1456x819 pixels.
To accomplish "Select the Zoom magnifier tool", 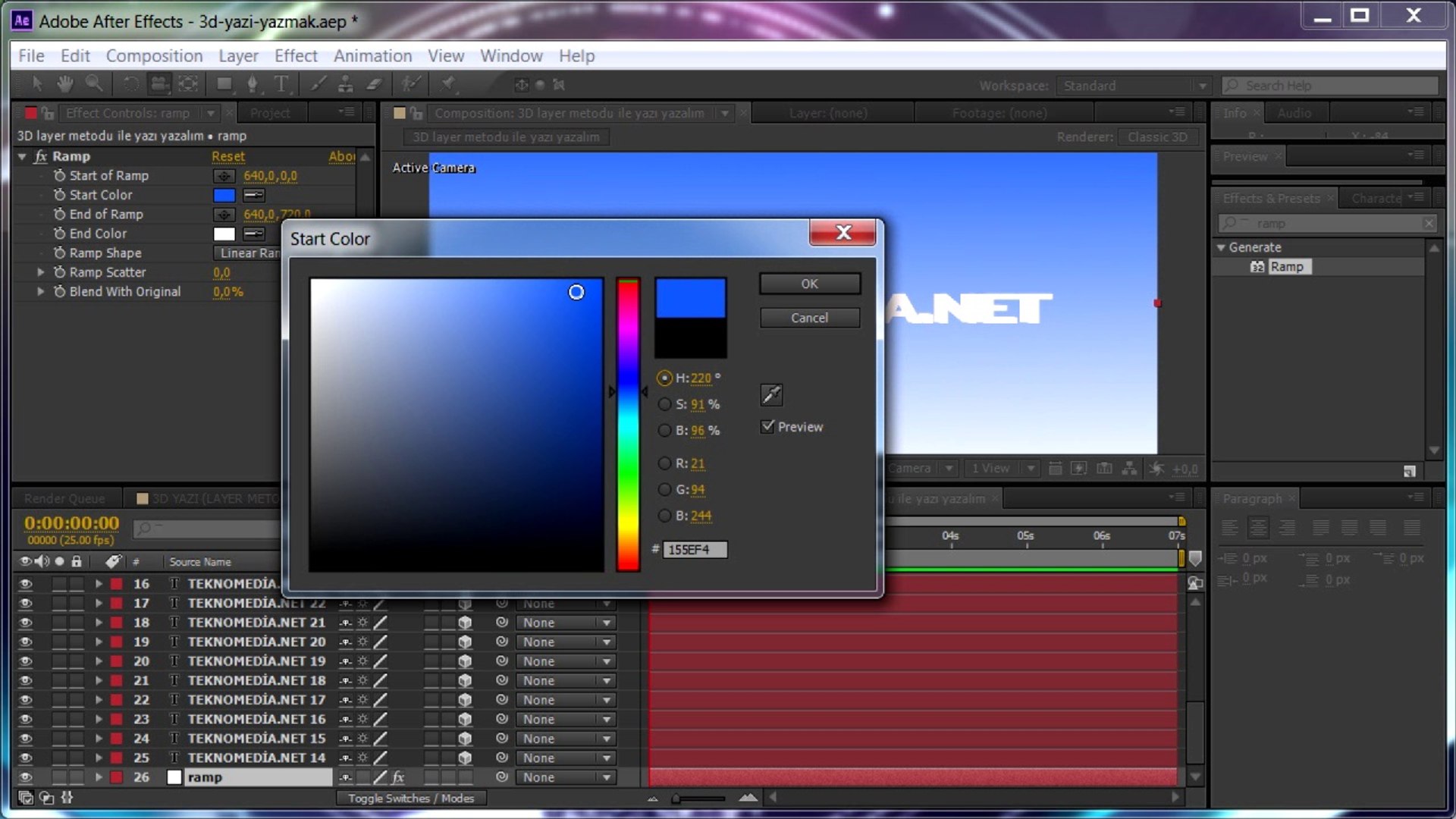I will [93, 84].
